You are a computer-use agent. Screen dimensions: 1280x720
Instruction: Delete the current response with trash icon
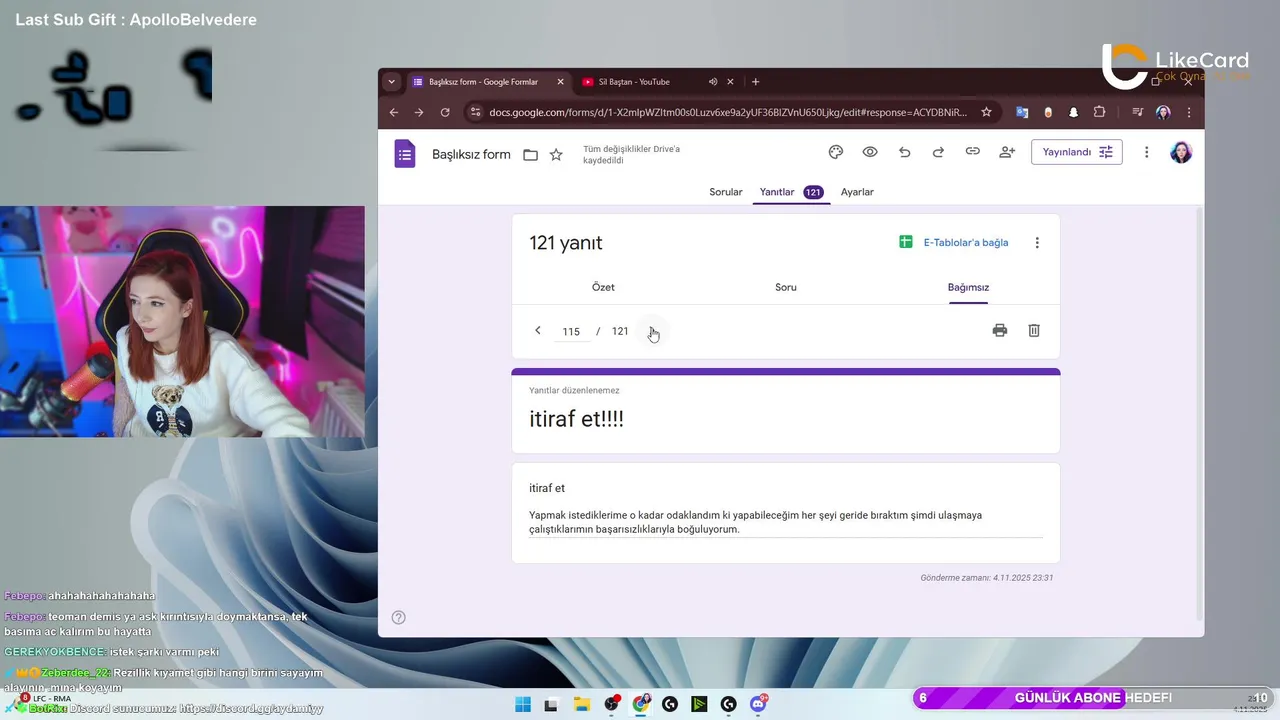(1034, 330)
